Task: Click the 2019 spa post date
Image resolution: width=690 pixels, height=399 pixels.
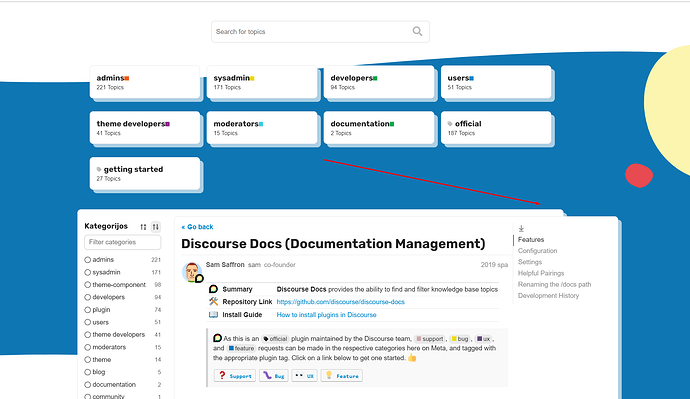Action: pyautogui.click(x=494, y=265)
